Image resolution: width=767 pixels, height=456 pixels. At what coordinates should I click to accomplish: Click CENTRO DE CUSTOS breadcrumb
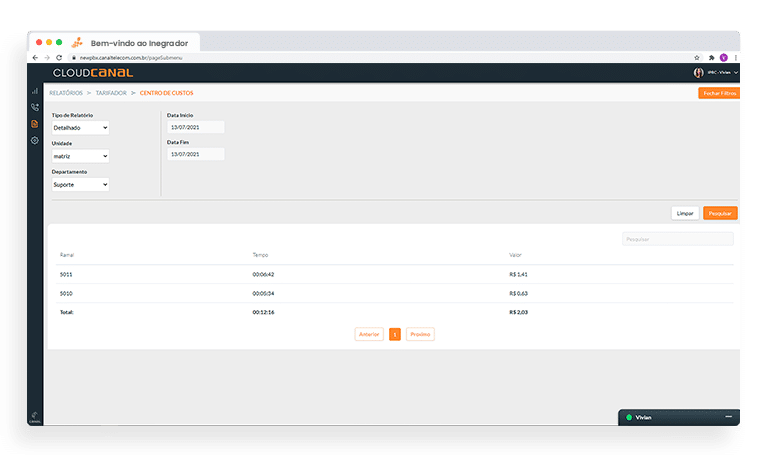[x=166, y=93]
